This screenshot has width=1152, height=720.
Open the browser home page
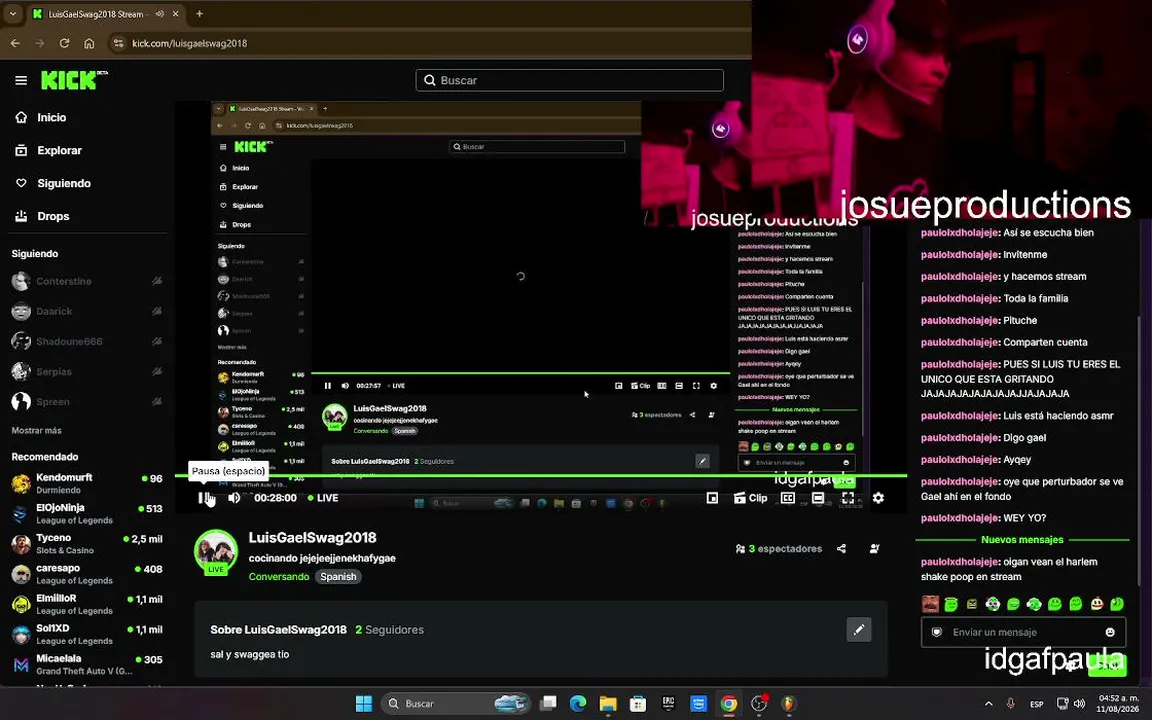(89, 43)
